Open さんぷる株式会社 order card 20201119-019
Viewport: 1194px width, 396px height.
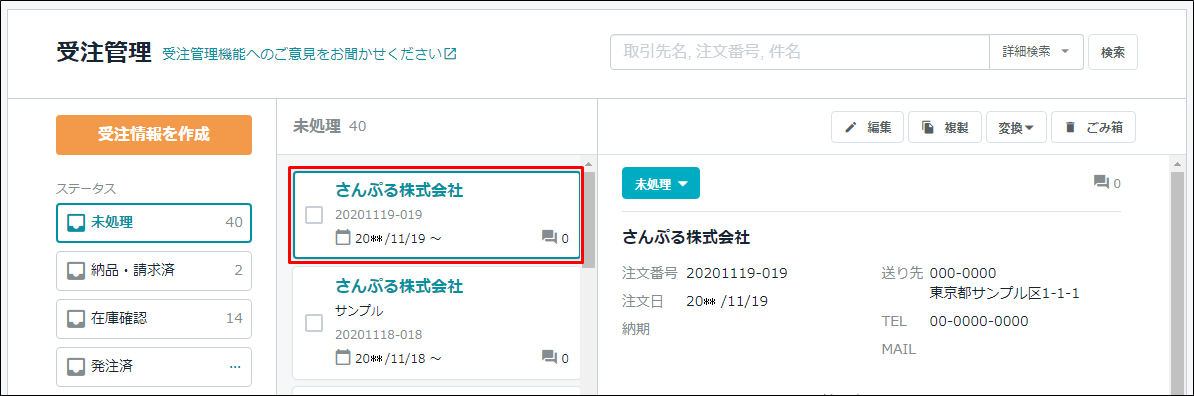tap(436, 216)
